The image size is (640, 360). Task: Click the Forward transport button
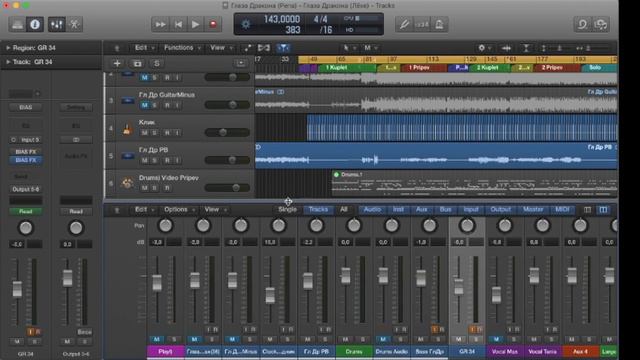coord(160,24)
